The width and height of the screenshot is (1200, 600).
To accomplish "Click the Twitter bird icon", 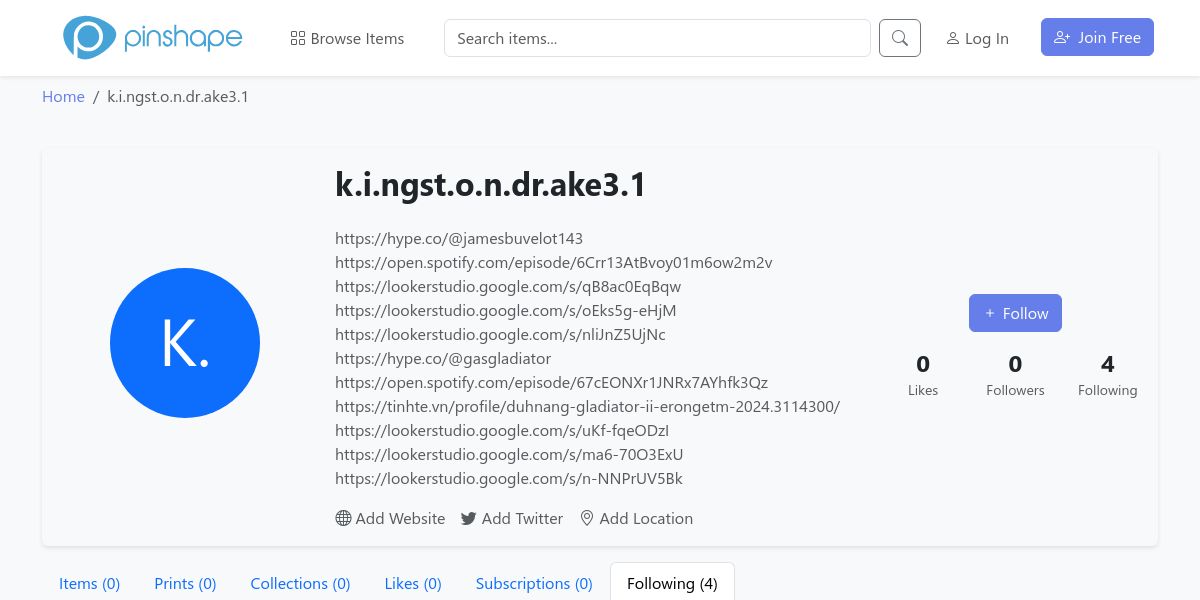I will 468,518.
